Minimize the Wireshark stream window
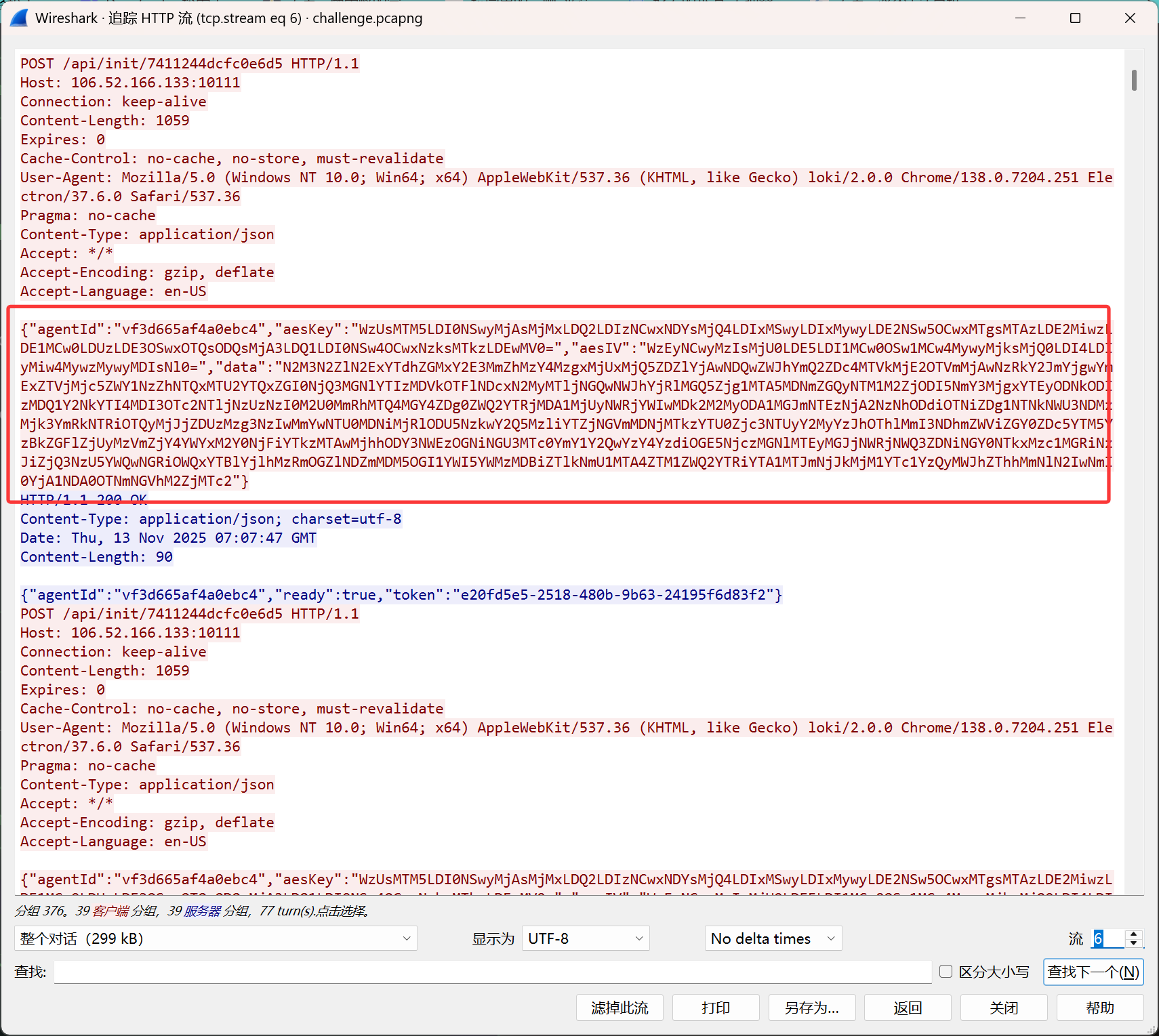Image resolution: width=1159 pixels, height=1036 pixels. 1020,18
